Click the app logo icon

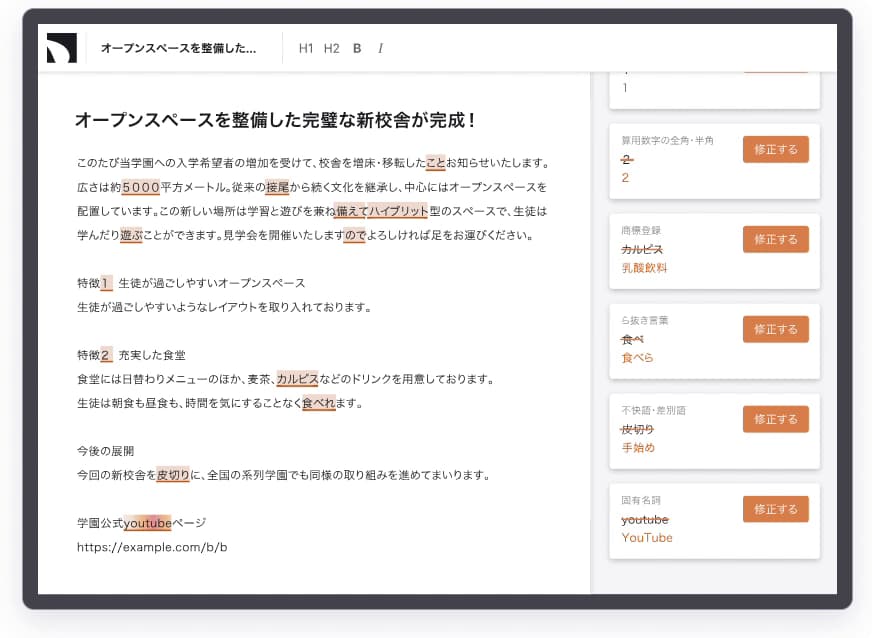pyautogui.click(x=61, y=48)
